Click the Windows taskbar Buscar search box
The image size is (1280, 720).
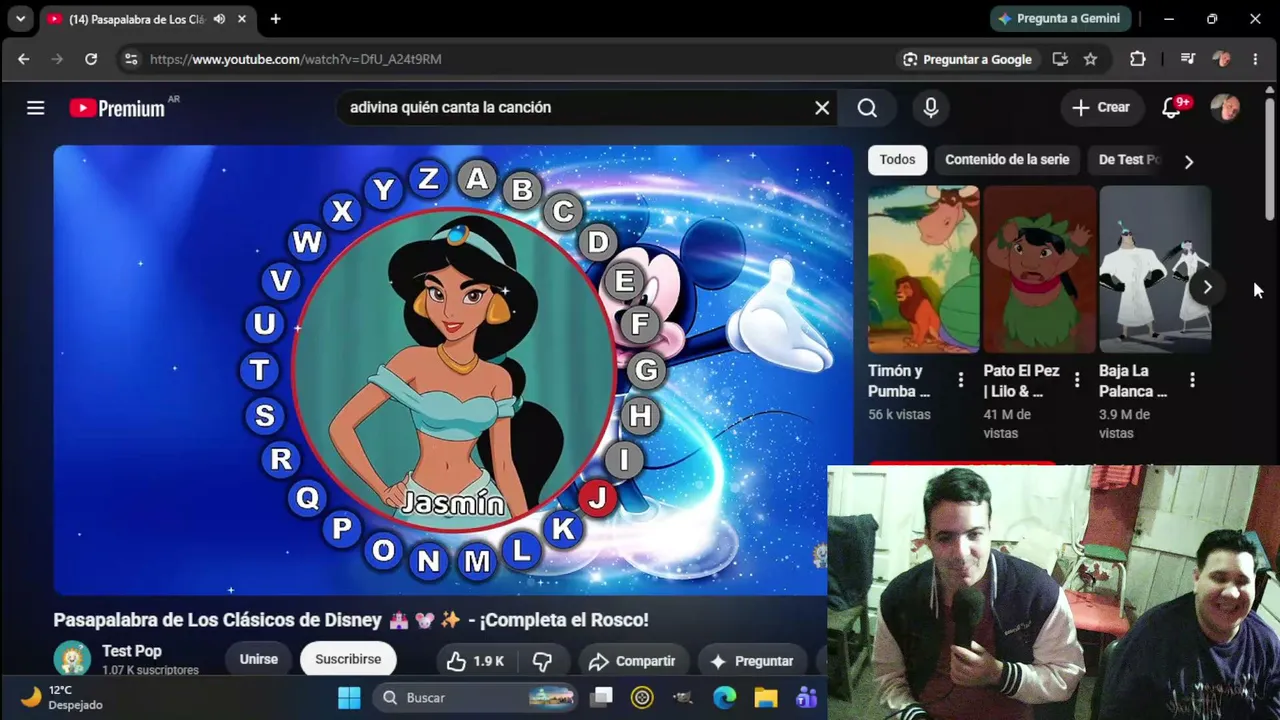[x=476, y=697]
